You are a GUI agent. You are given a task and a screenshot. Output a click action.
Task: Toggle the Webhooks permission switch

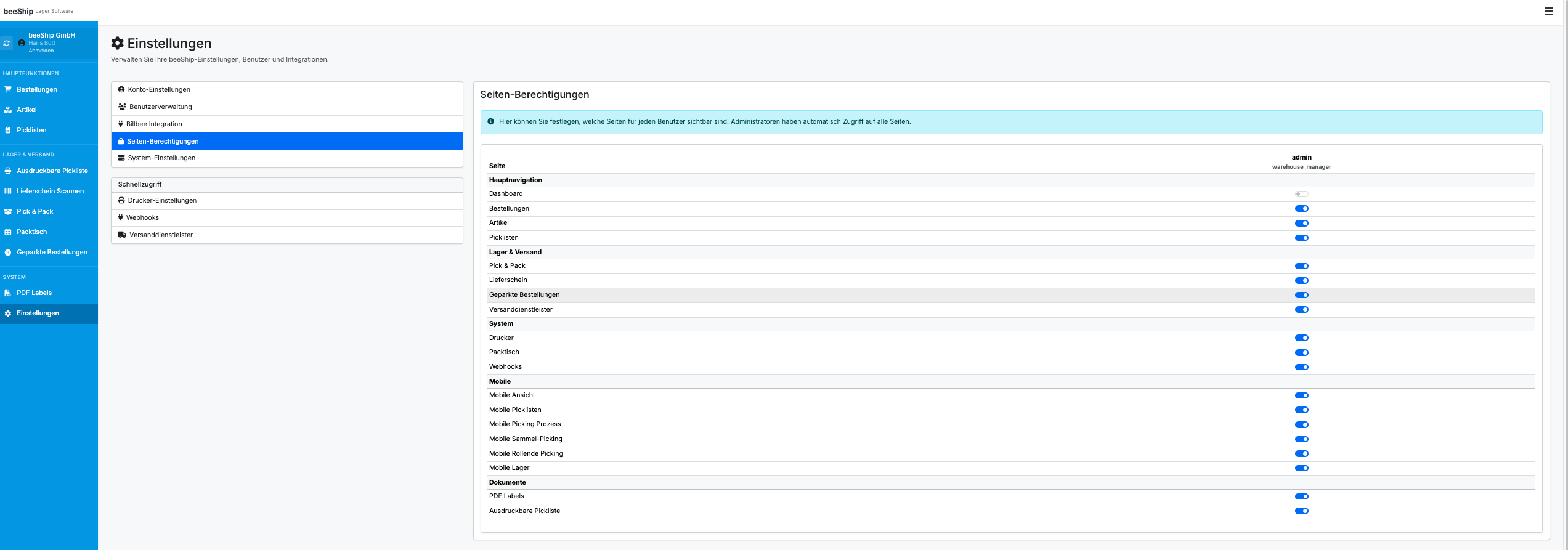click(1301, 367)
